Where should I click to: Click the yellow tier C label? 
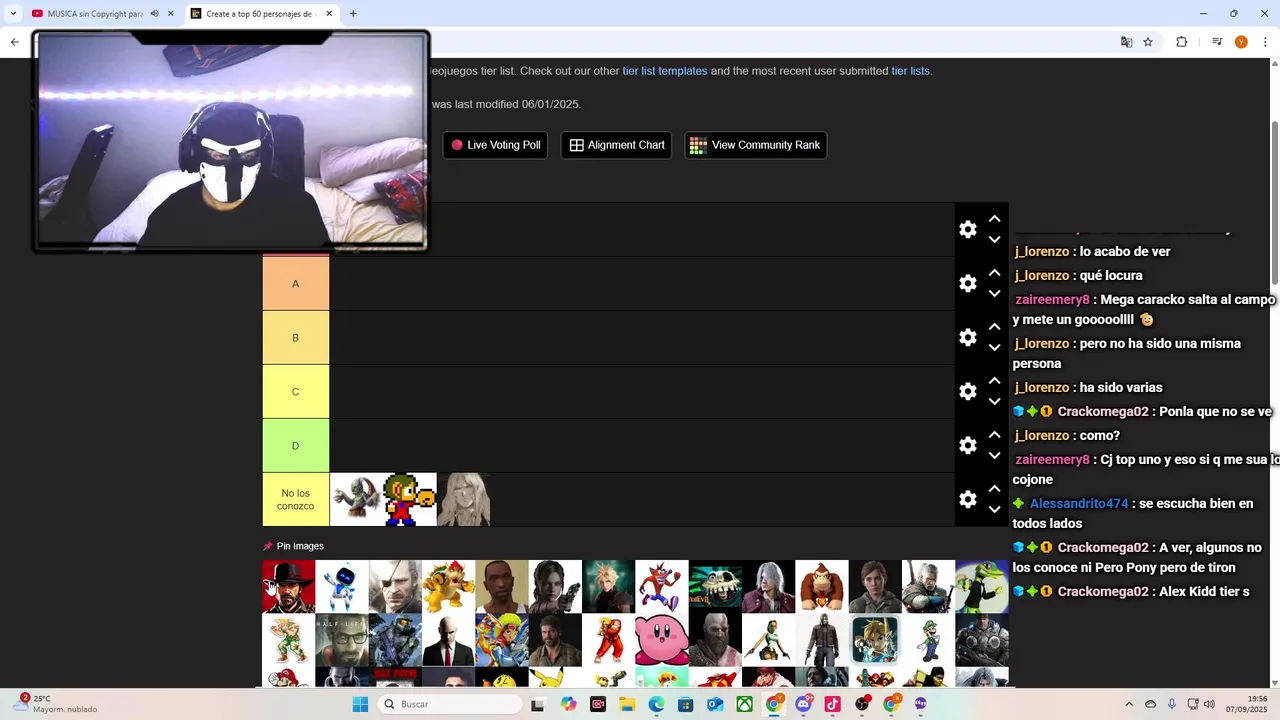[x=295, y=392]
